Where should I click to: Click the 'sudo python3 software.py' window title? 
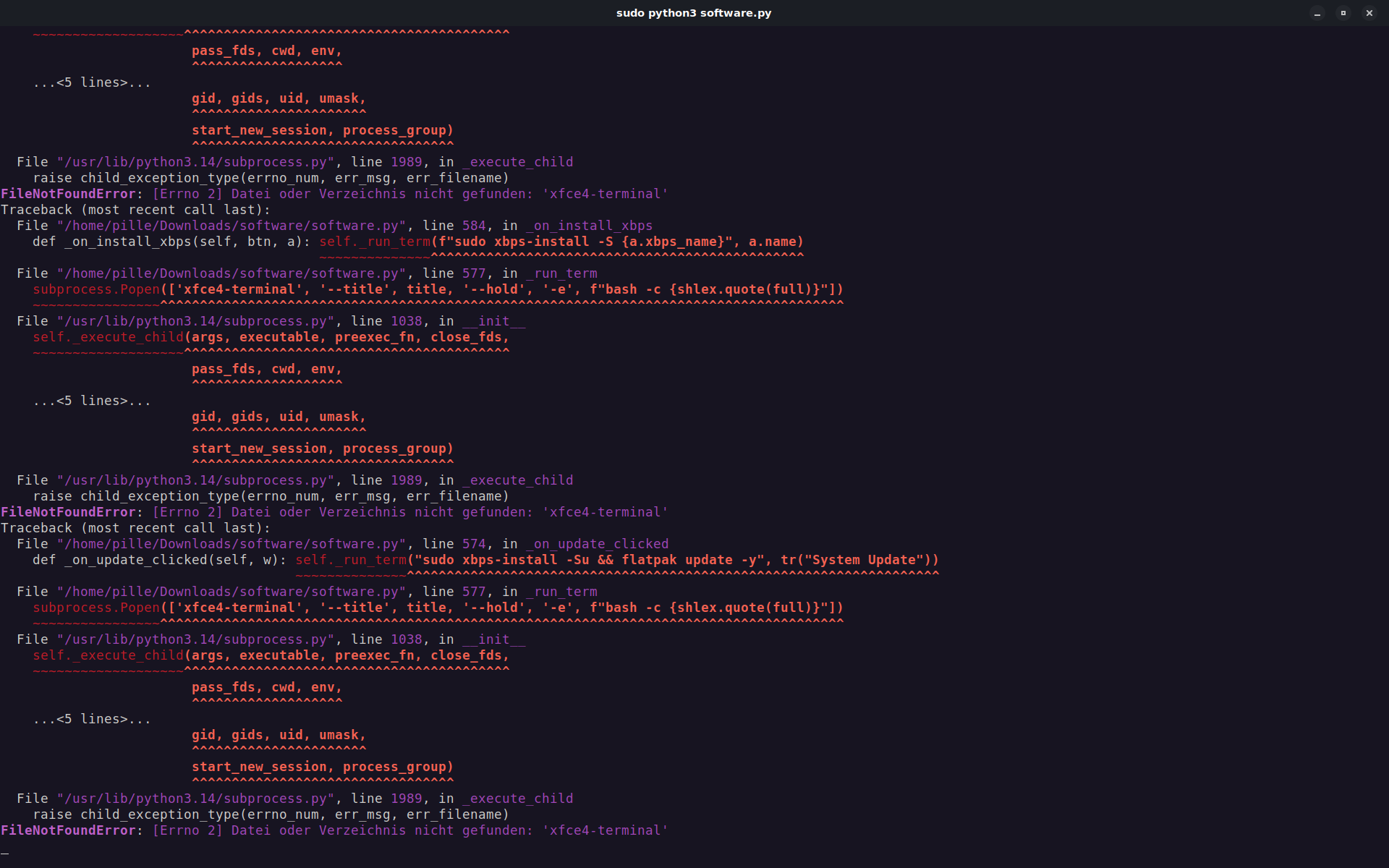point(693,13)
